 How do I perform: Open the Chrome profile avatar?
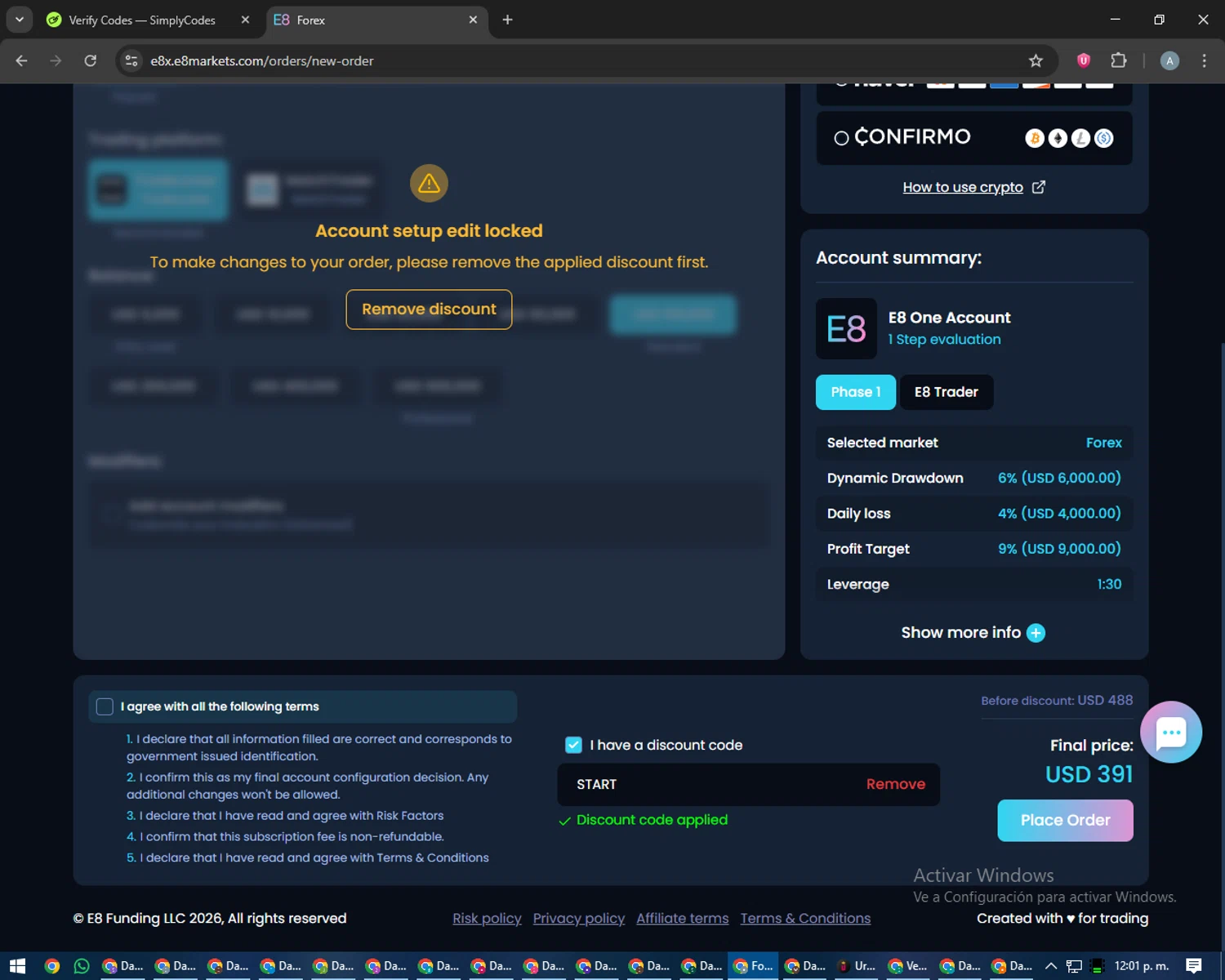[x=1169, y=60]
